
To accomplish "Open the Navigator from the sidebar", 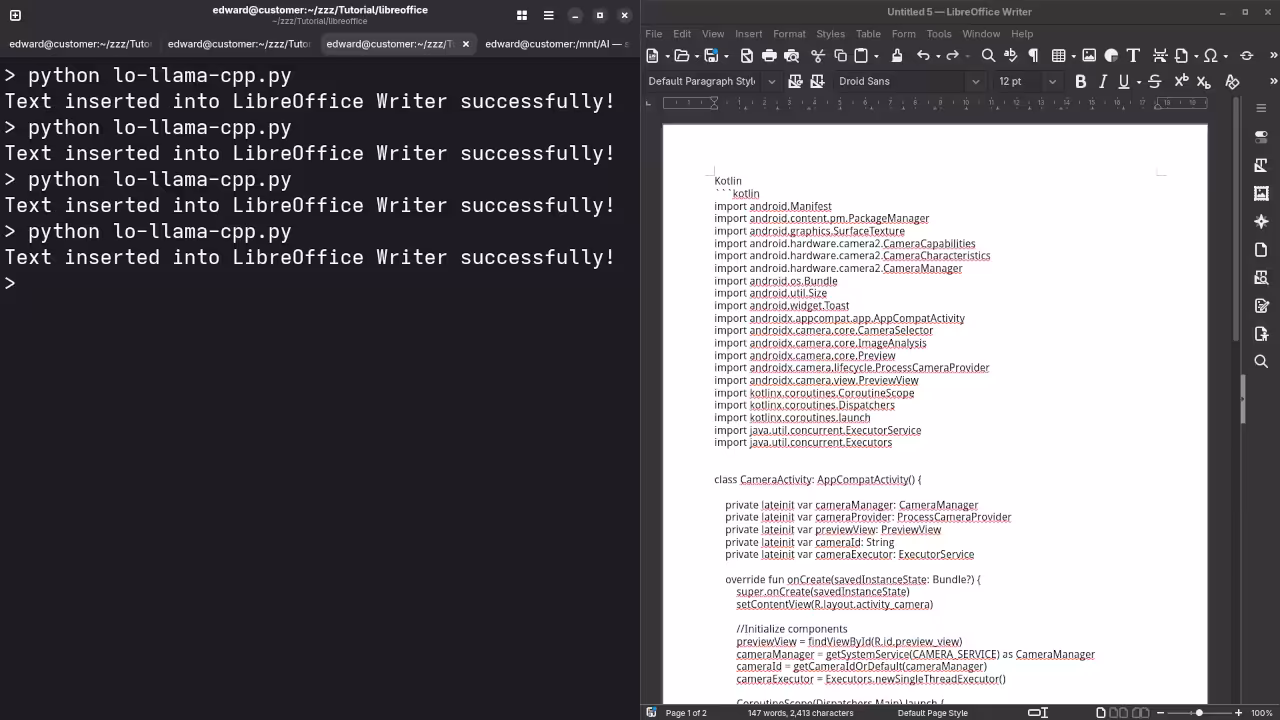I will click(x=1261, y=221).
